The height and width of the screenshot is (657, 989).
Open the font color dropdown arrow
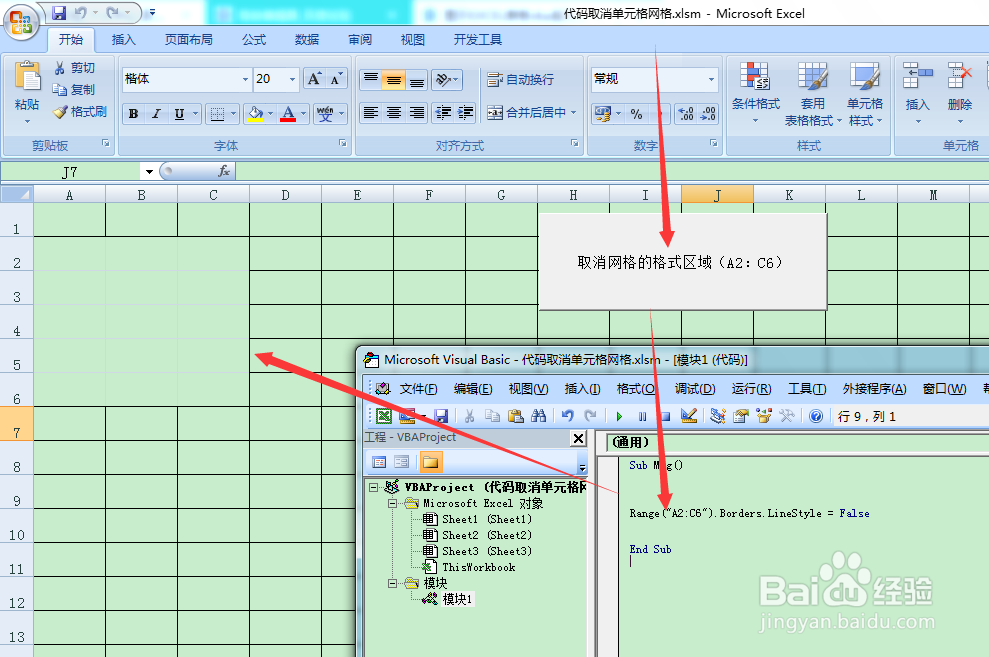click(303, 113)
